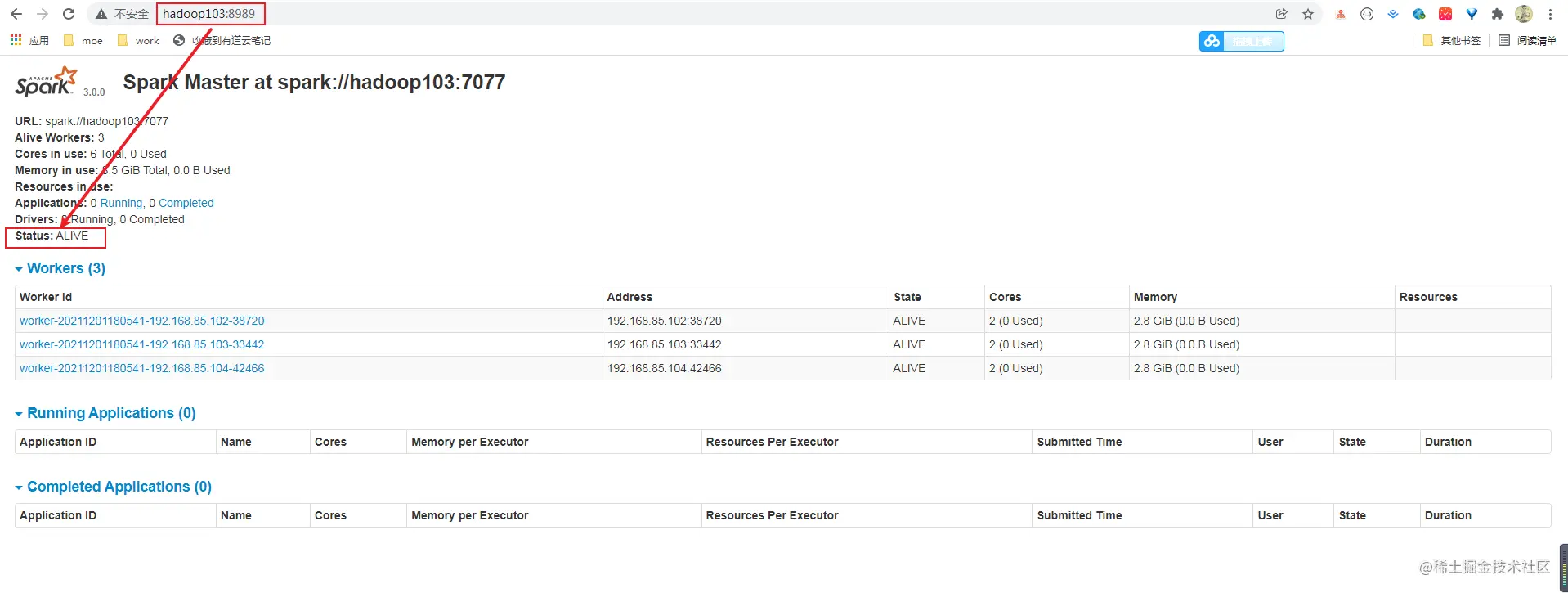The height and width of the screenshot is (593, 1568).
Task: Reload the Spark Master page
Action: click(69, 14)
